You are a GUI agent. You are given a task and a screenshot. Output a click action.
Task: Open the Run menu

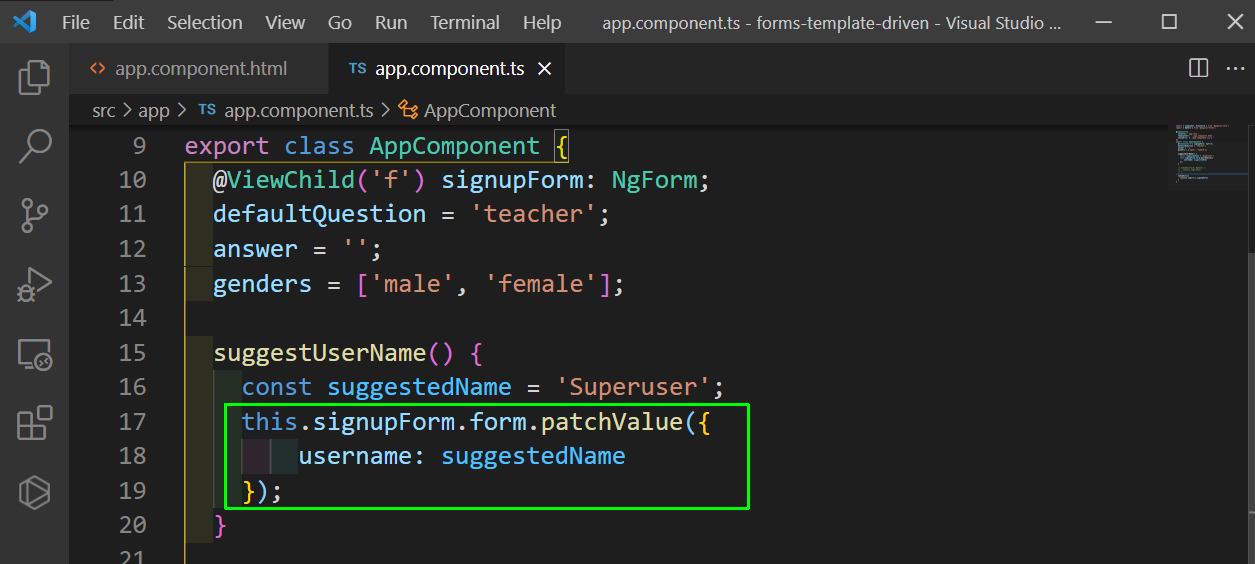pyautogui.click(x=391, y=22)
